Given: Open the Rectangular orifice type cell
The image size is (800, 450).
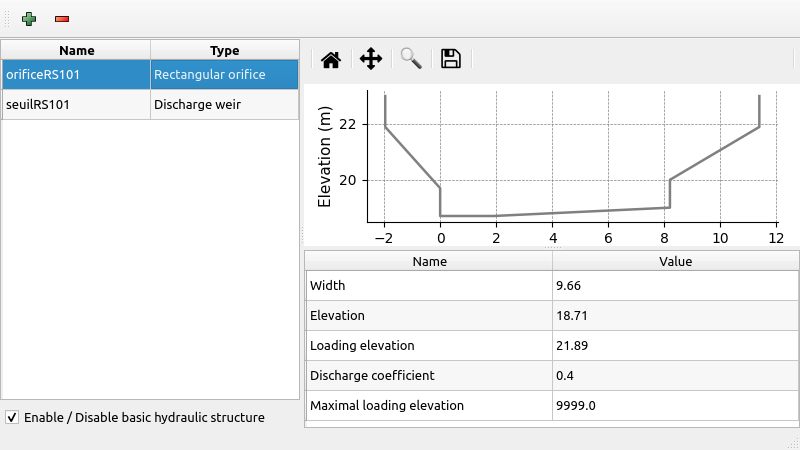Looking at the screenshot, I should coord(223,74).
